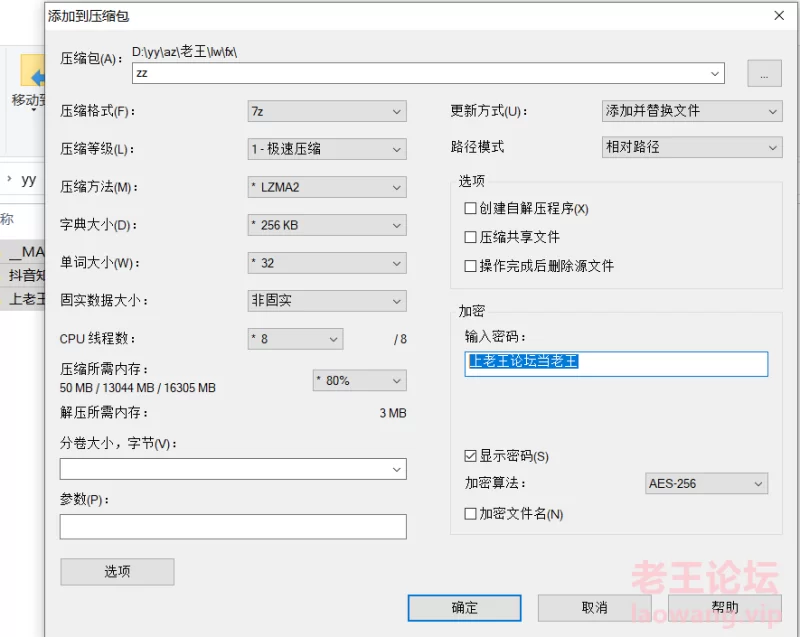Open the archive name history dropdown

(715, 73)
